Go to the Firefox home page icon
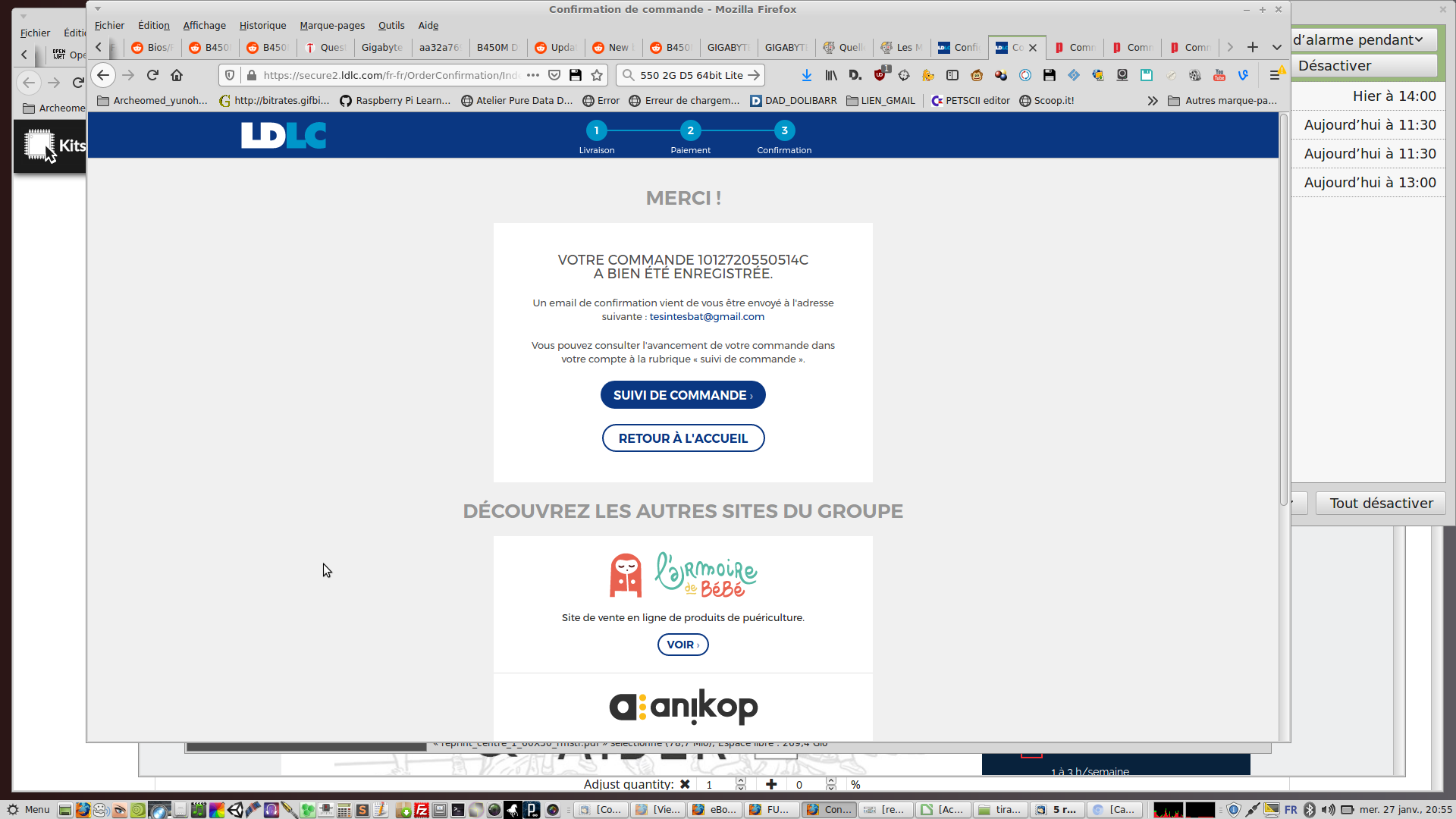 177,75
